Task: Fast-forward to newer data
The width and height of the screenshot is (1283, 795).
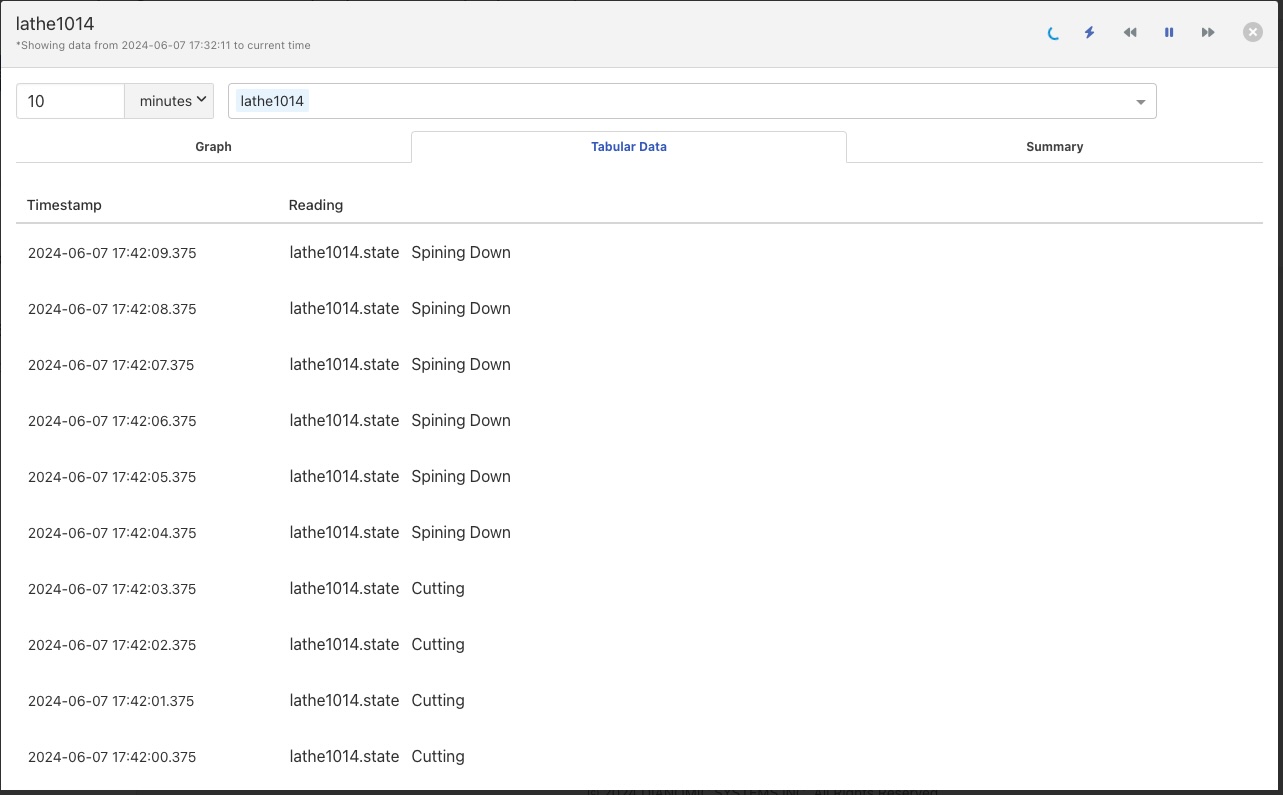Action: coord(1208,32)
